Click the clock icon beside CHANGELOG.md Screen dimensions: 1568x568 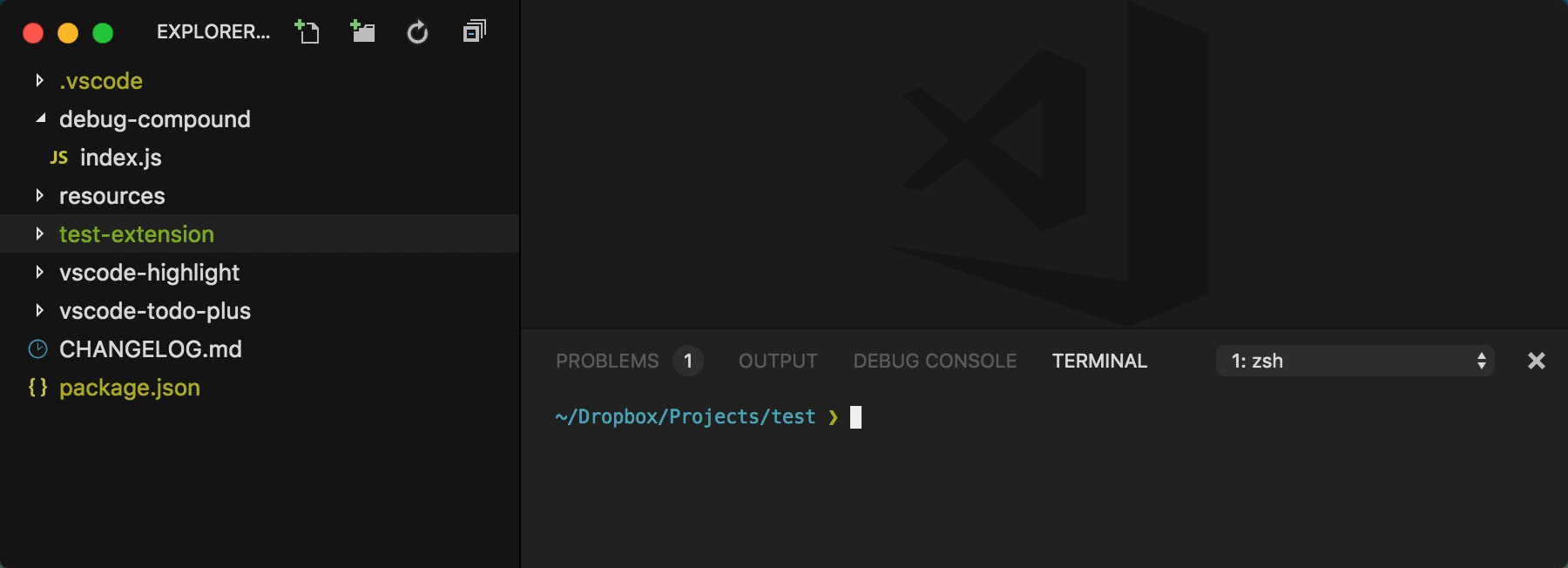coord(38,349)
